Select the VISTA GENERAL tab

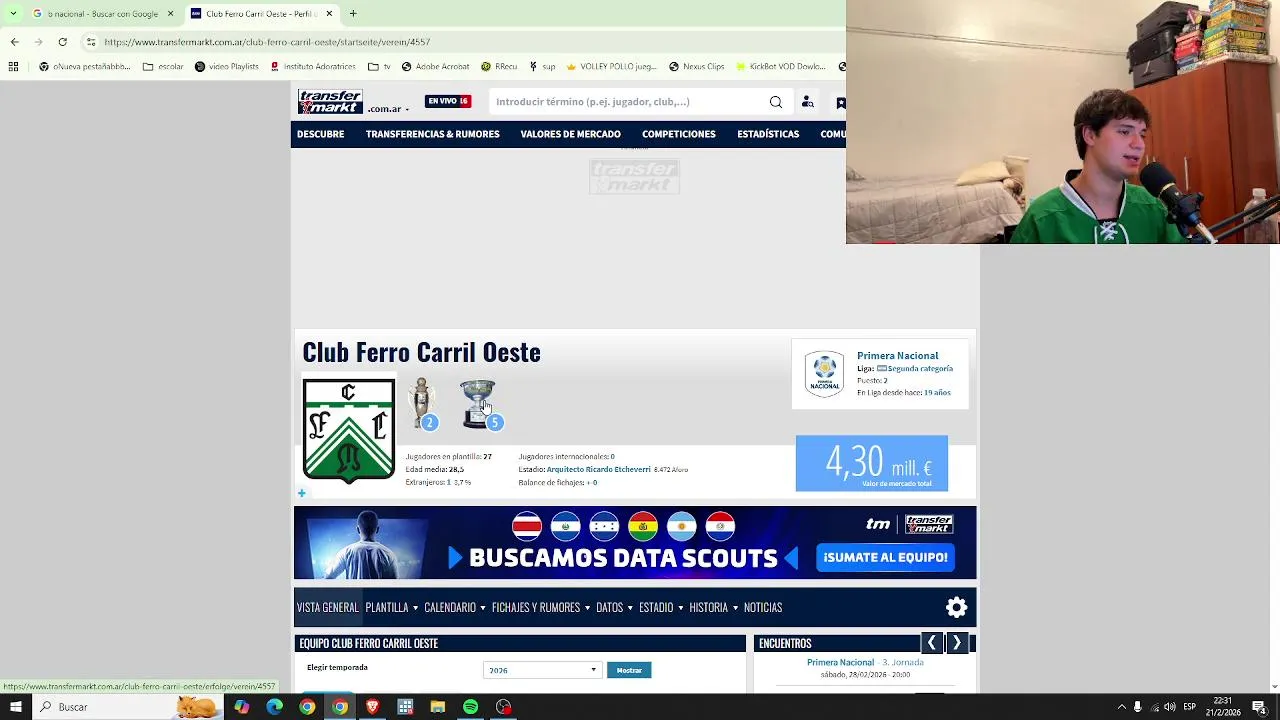click(327, 607)
